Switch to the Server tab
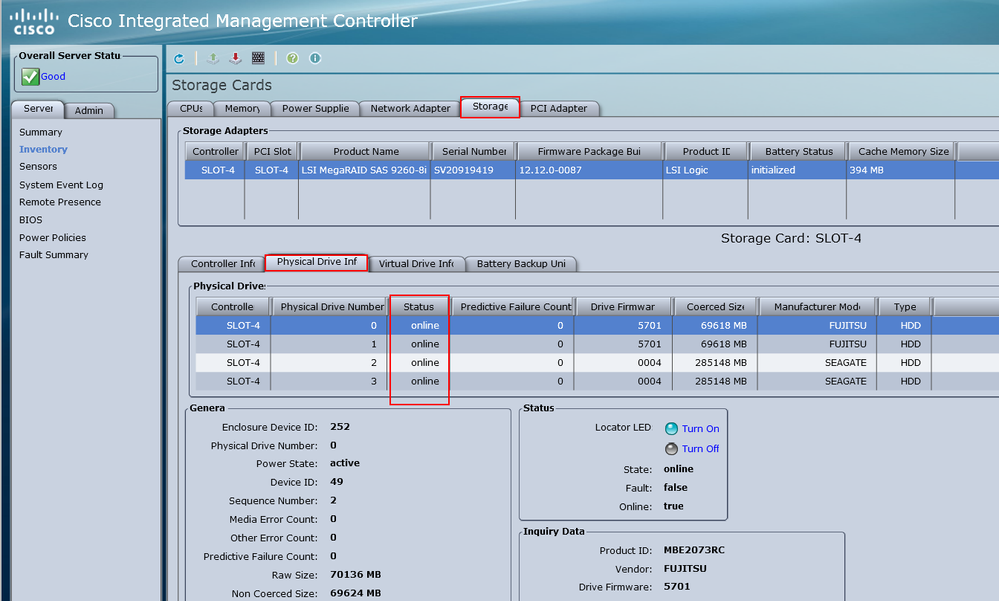The width and height of the screenshot is (999, 601). pyautogui.click(x=38, y=109)
